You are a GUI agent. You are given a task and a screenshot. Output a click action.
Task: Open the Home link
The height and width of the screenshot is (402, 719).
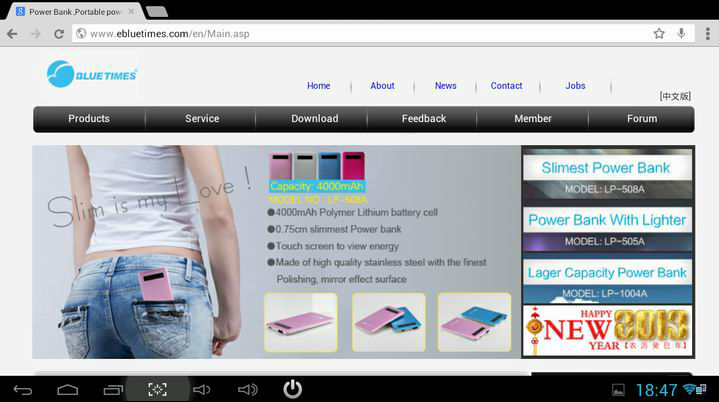319,86
